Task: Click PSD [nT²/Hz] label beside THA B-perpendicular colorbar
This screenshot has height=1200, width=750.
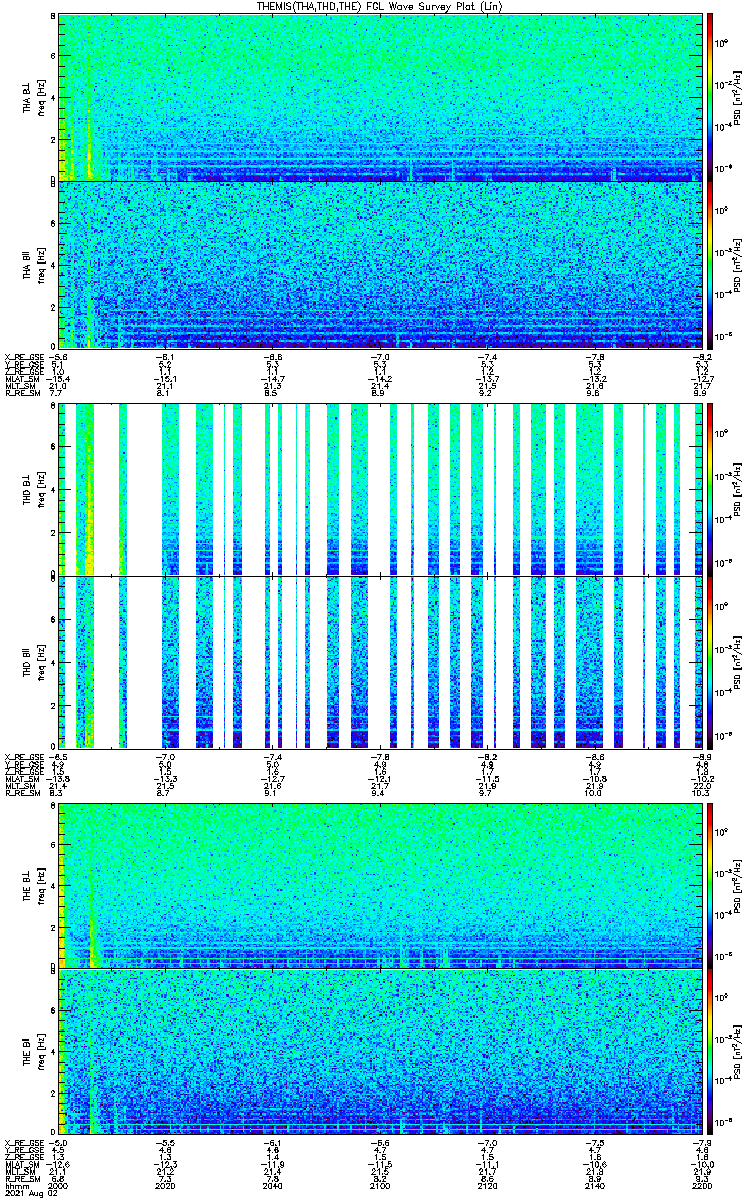Action: tap(738, 97)
